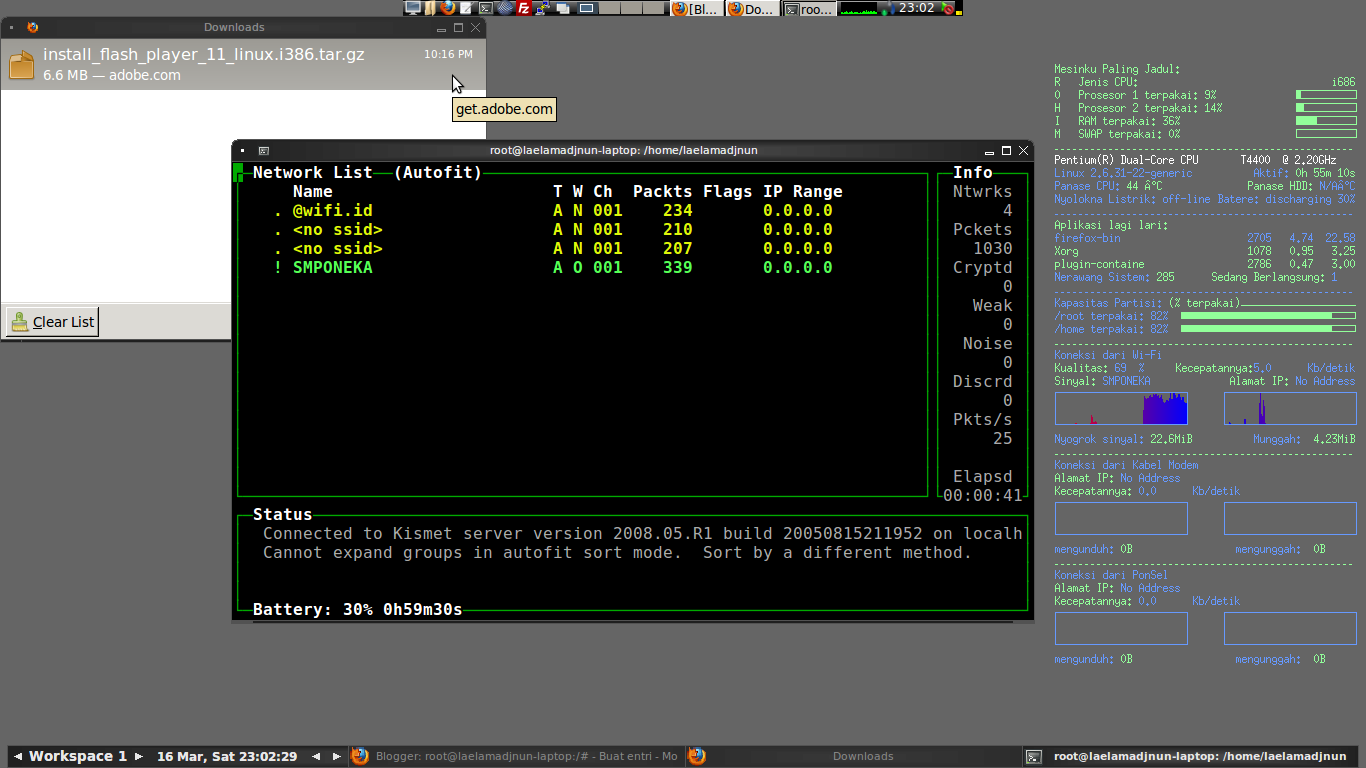The width and height of the screenshot is (1366, 768).
Task: Activate the Blogger Firefox window in bottom taskbar
Action: (514, 756)
